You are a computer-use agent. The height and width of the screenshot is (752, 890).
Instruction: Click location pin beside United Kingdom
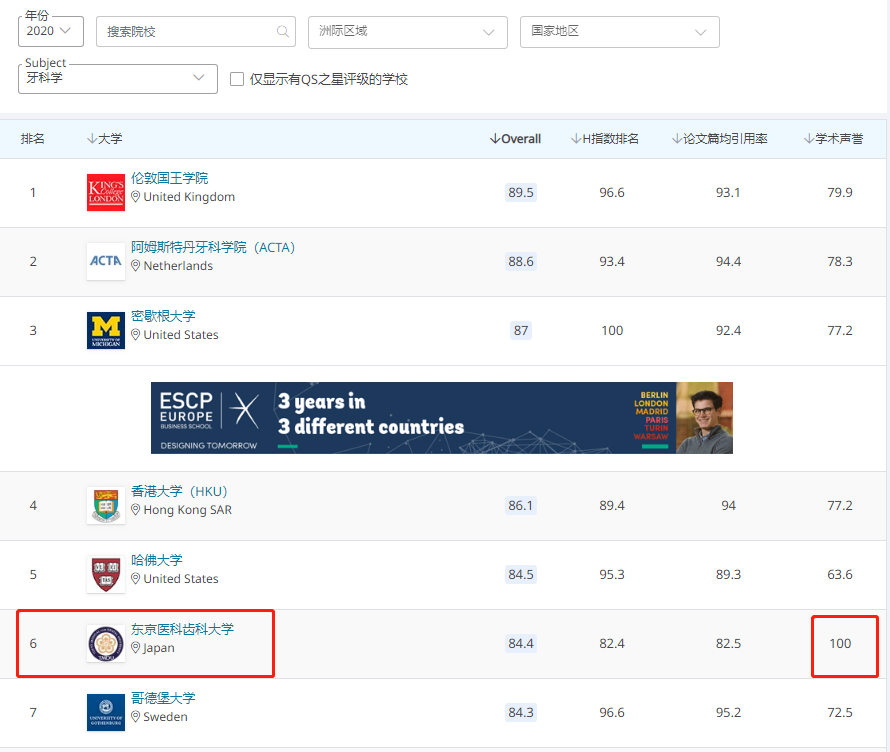(136, 196)
